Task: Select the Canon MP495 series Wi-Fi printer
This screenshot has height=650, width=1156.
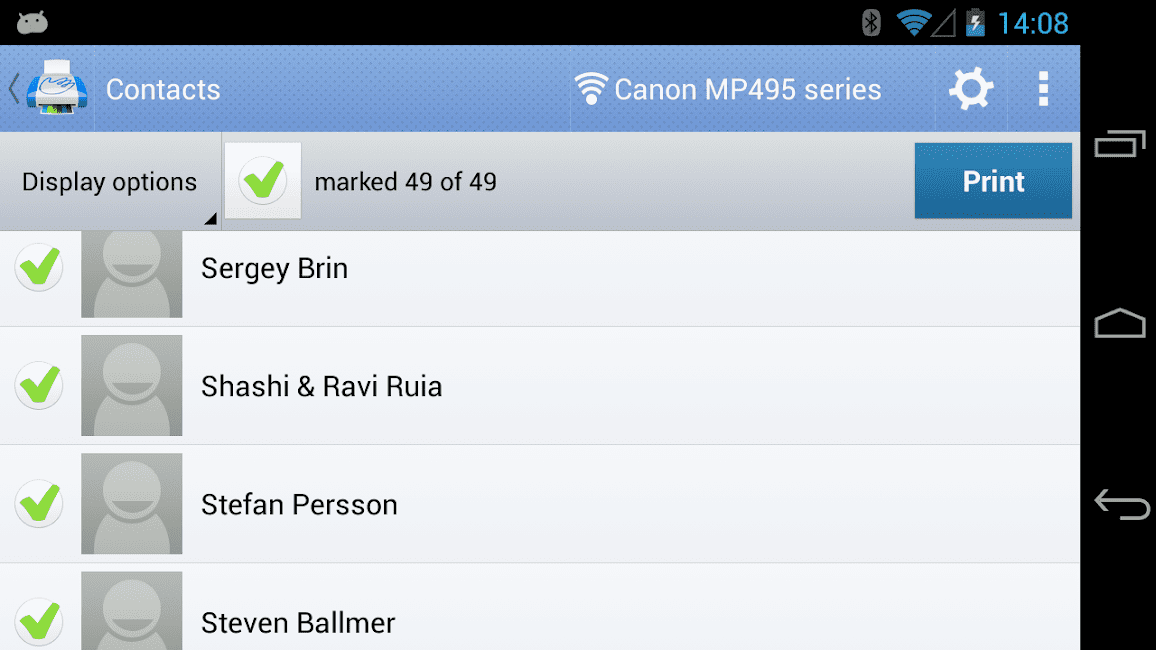Action: tap(728, 89)
